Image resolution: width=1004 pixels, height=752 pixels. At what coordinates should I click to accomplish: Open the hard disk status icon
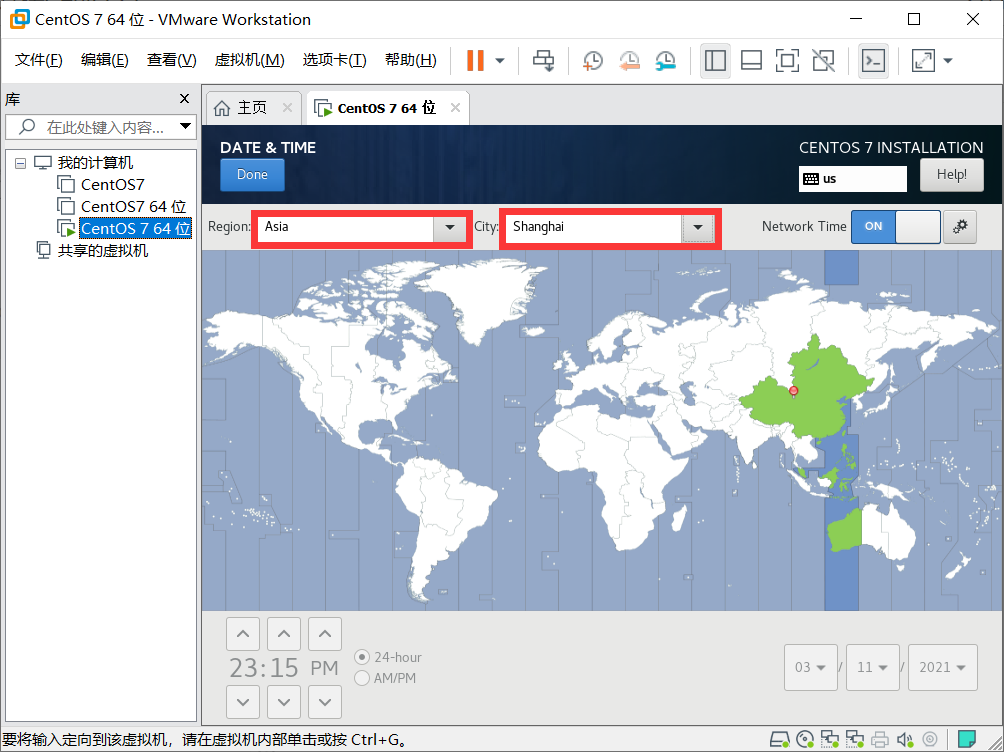[x=780, y=739]
